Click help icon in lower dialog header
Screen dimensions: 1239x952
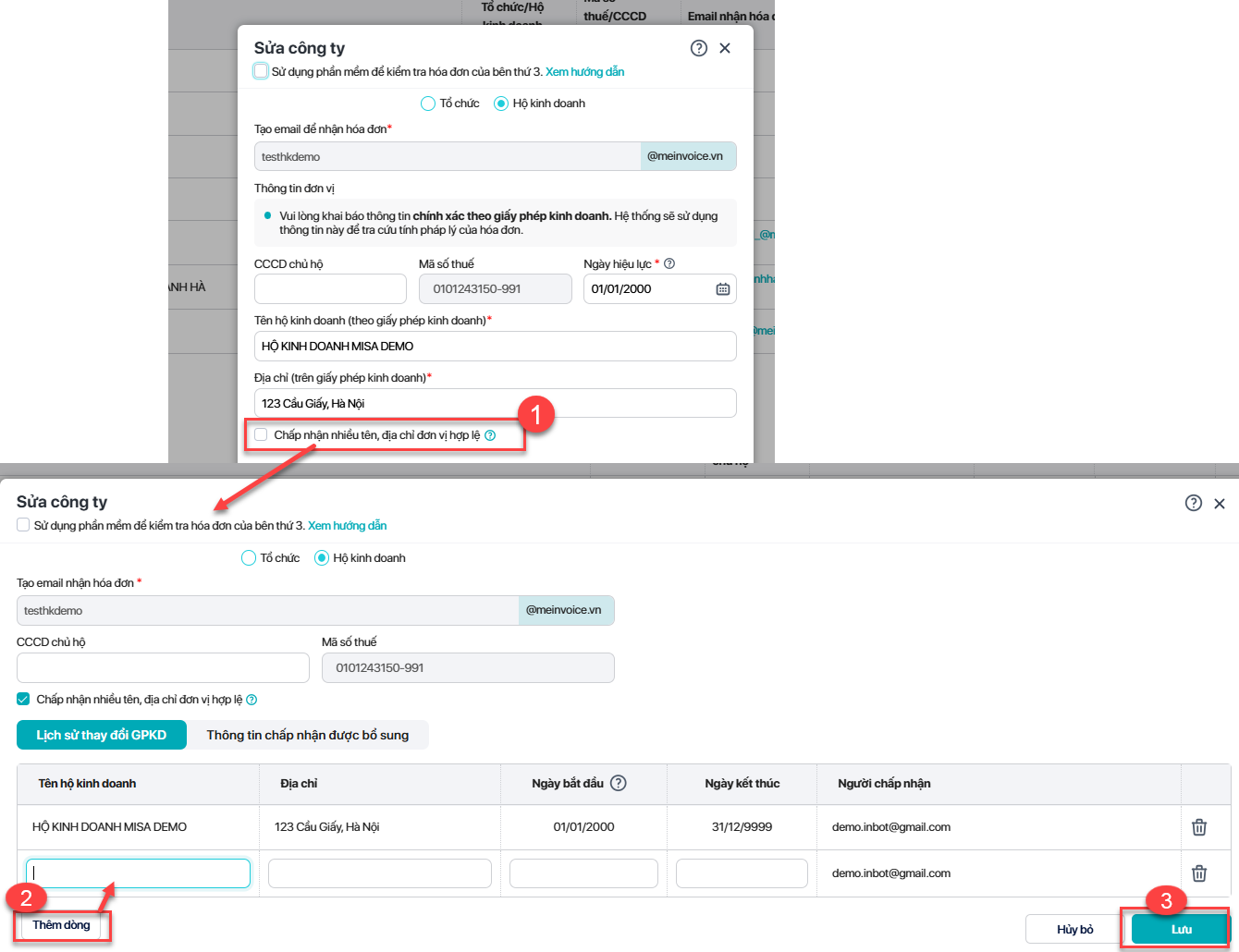tap(1193, 503)
